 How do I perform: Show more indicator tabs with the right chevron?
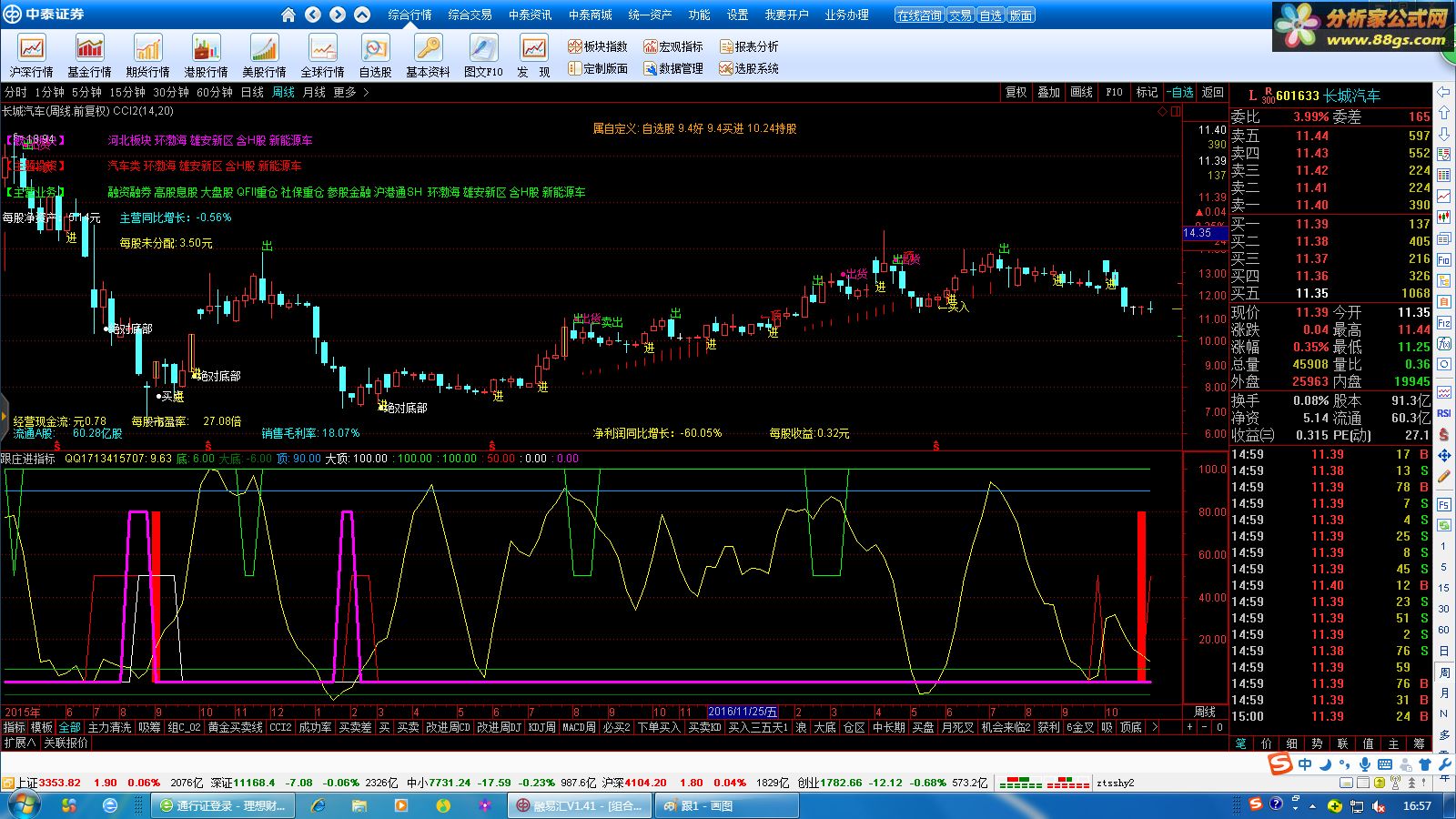click(1155, 727)
